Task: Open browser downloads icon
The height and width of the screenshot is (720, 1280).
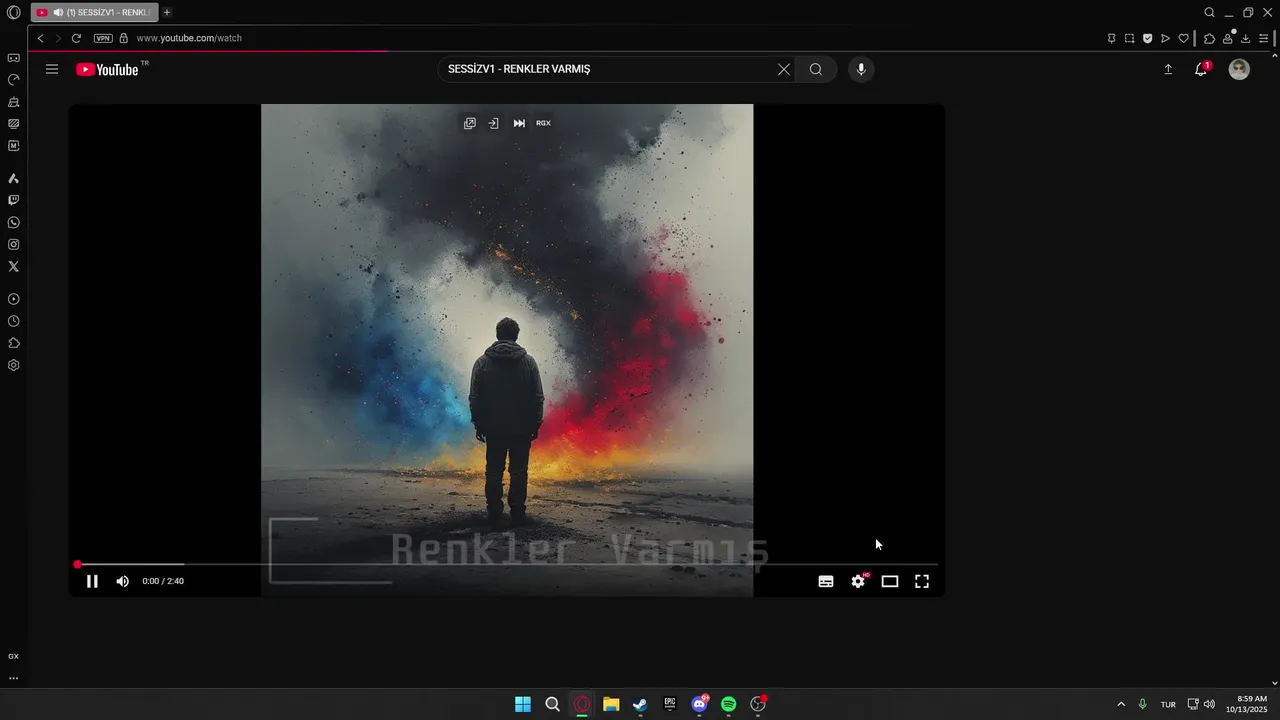Action: coord(1245,38)
